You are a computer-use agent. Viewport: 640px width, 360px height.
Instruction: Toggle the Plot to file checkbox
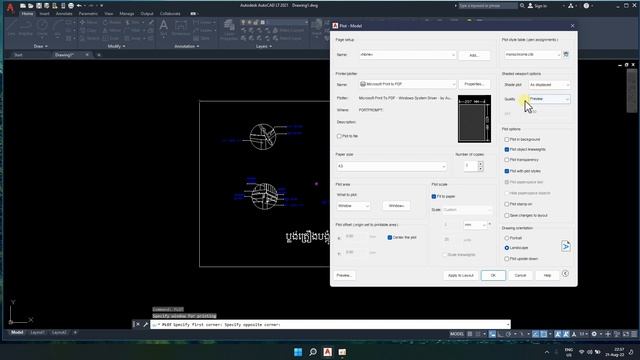(339, 136)
